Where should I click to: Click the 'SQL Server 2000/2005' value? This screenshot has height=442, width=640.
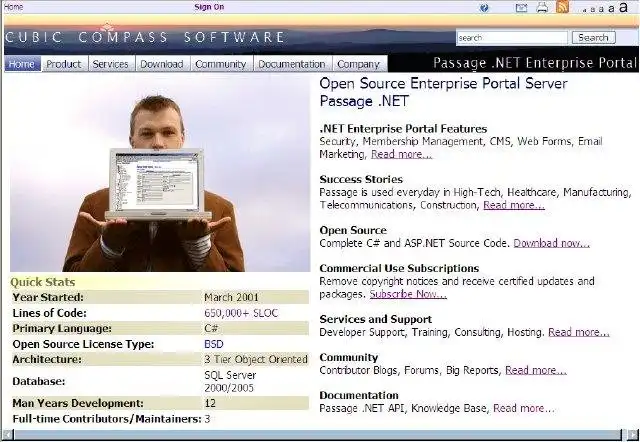coord(230,381)
